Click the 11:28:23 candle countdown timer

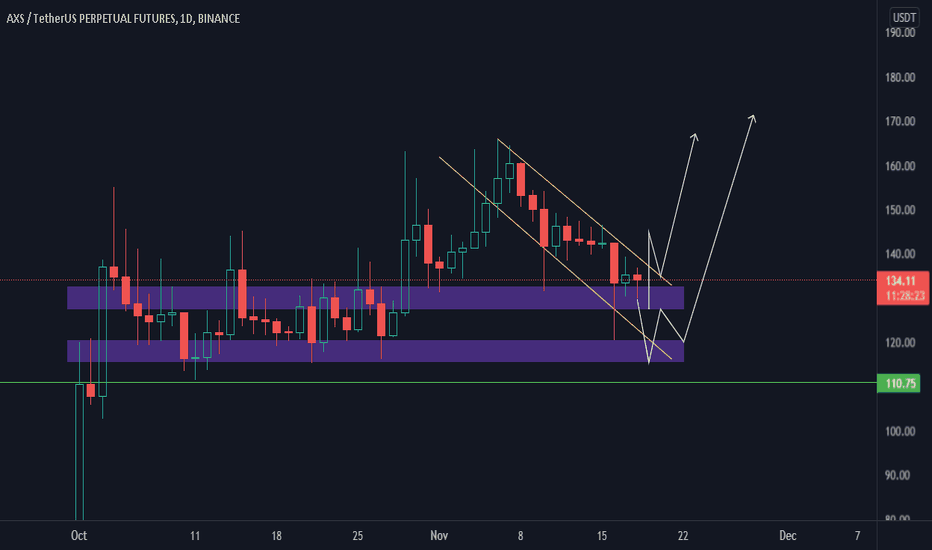[905, 296]
